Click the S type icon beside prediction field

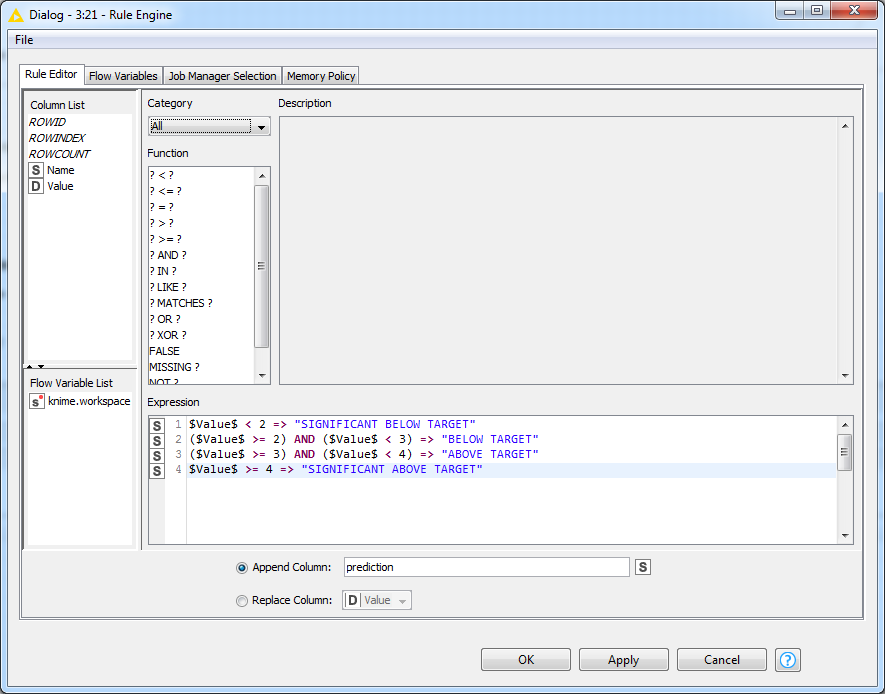[x=643, y=567]
